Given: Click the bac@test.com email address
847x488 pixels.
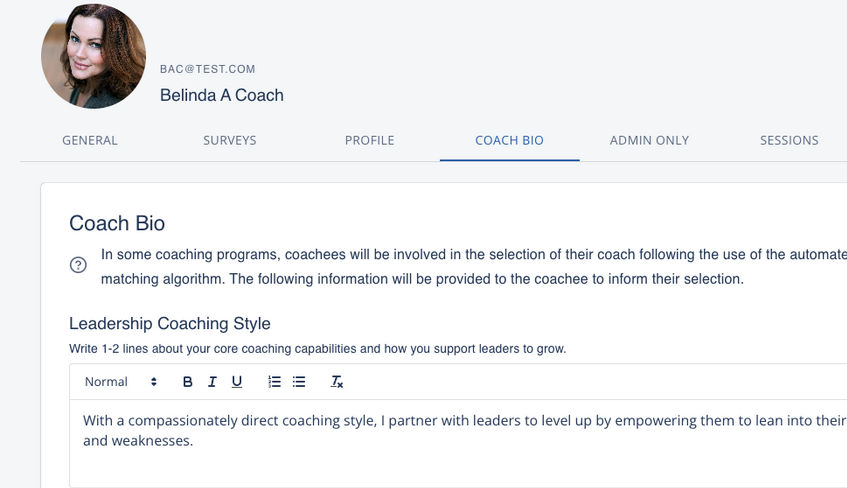Looking at the screenshot, I should [x=208, y=69].
